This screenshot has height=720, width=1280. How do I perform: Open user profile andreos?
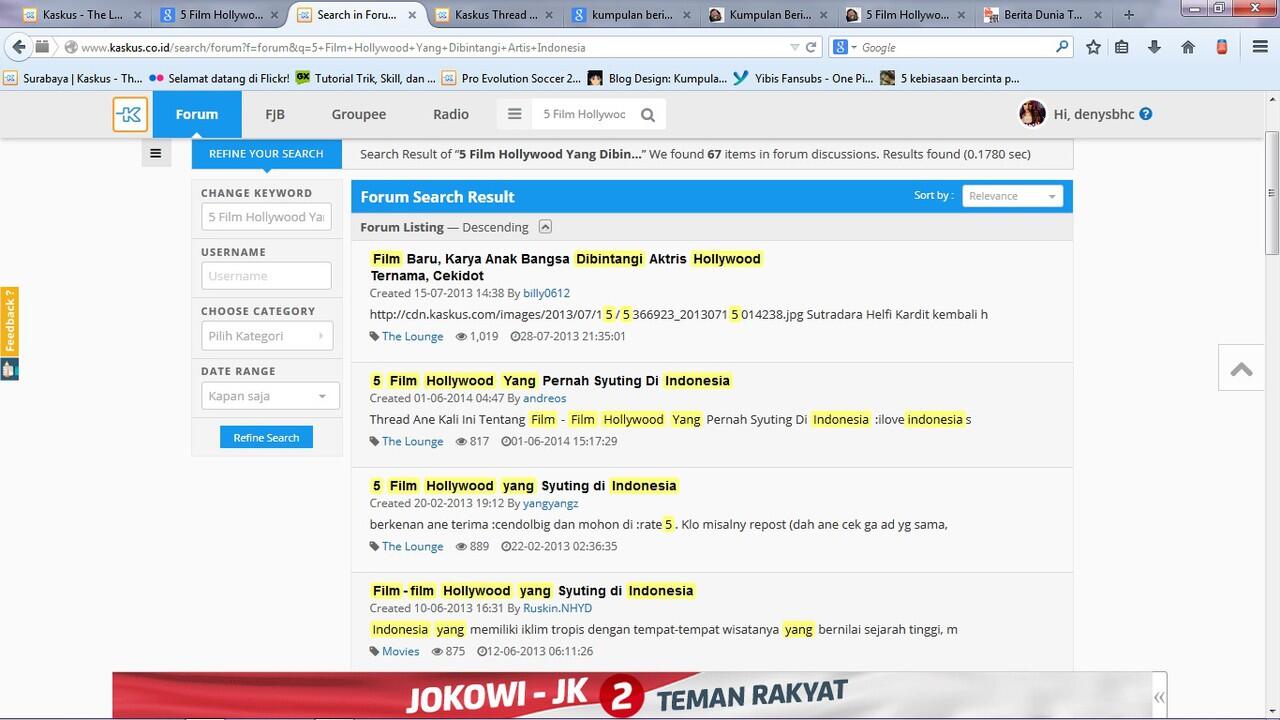tap(544, 398)
